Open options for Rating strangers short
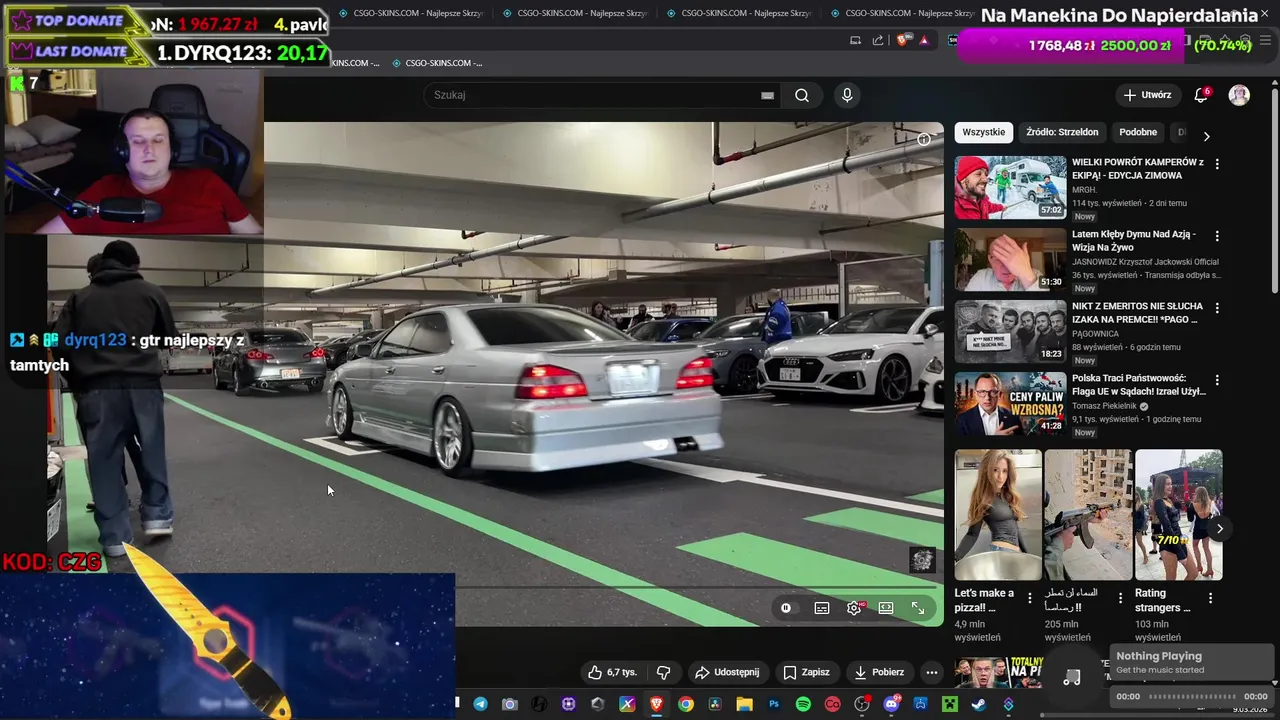 click(1210, 598)
